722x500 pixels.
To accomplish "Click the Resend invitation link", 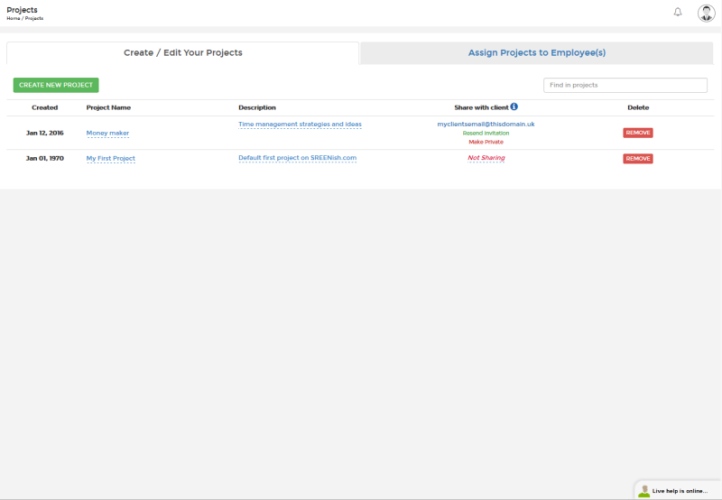I will [486, 133].
